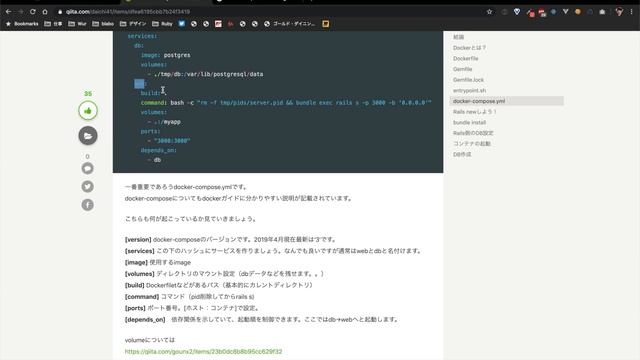
Task: Go to browser home page icon
Action: tap(45, 12)
